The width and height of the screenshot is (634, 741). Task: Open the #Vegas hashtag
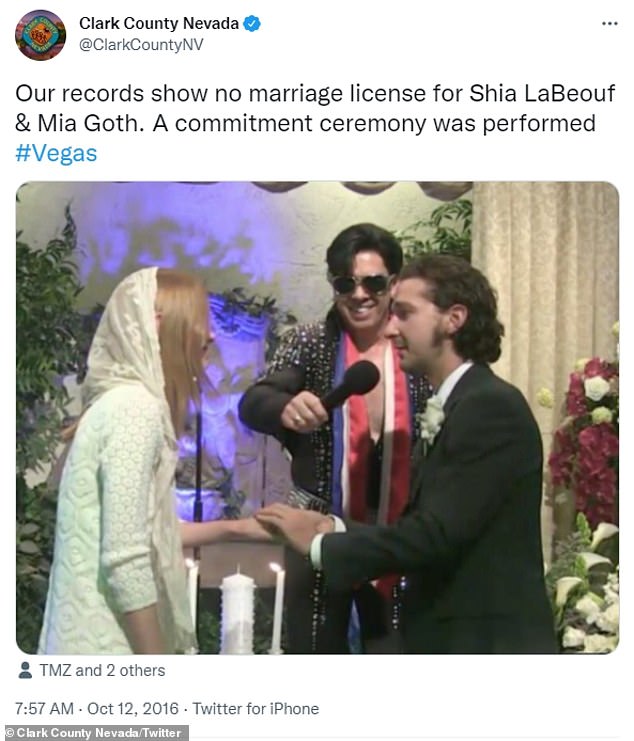click(x=56, y=153)
